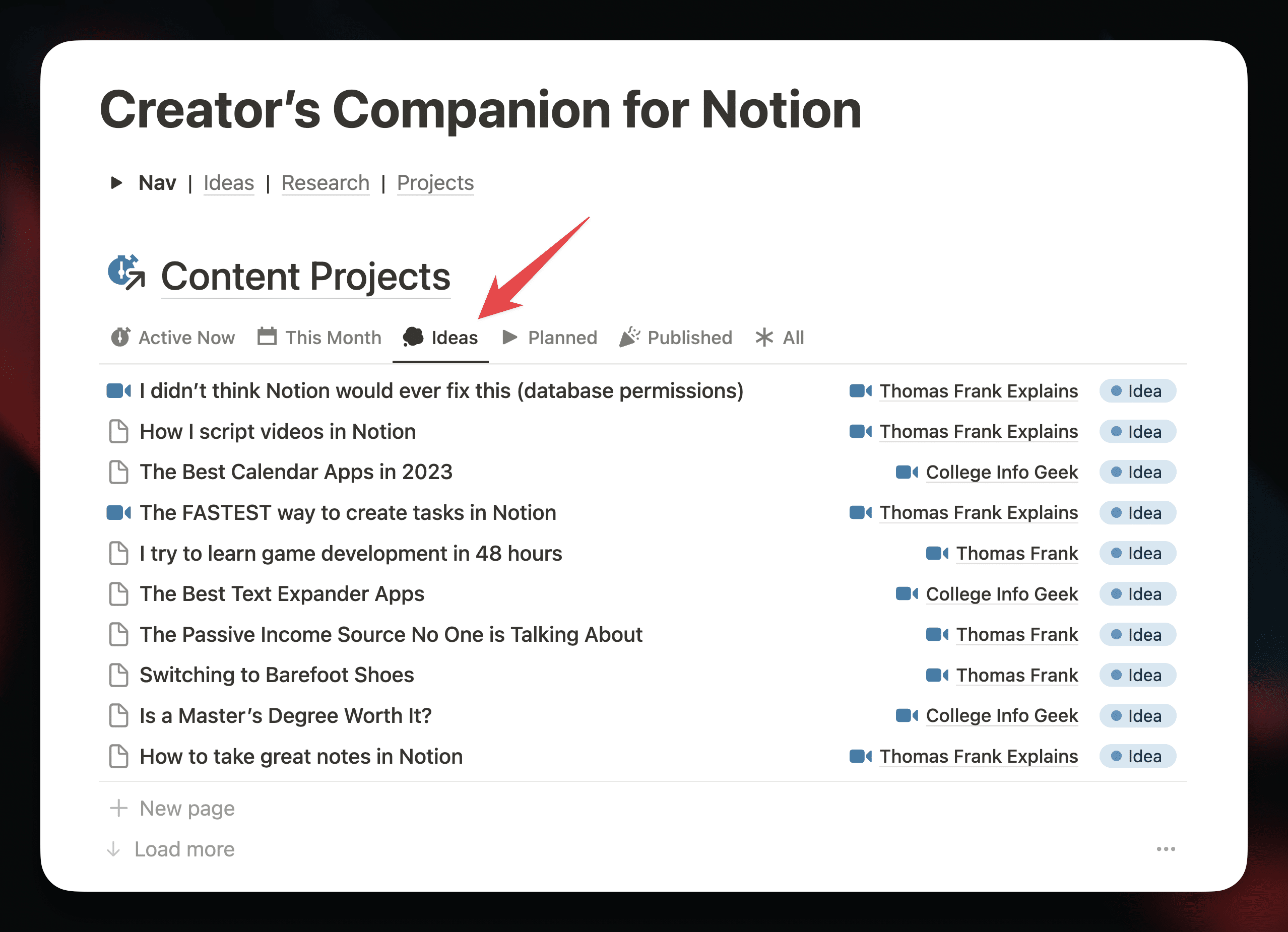Follow the Research link in the nav row

[x=326, y=183]
